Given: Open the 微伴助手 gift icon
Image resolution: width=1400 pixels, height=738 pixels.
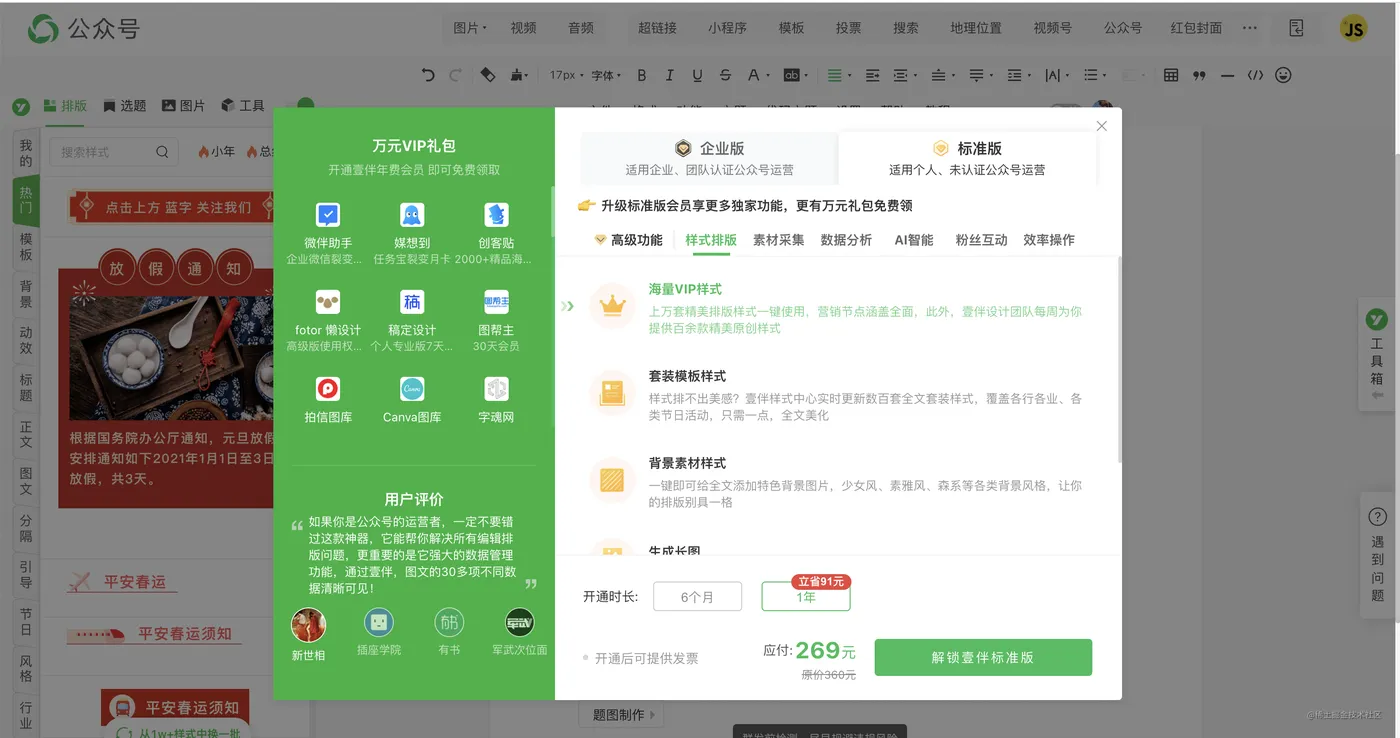Looking at the screenshot, I should (327, 215).
